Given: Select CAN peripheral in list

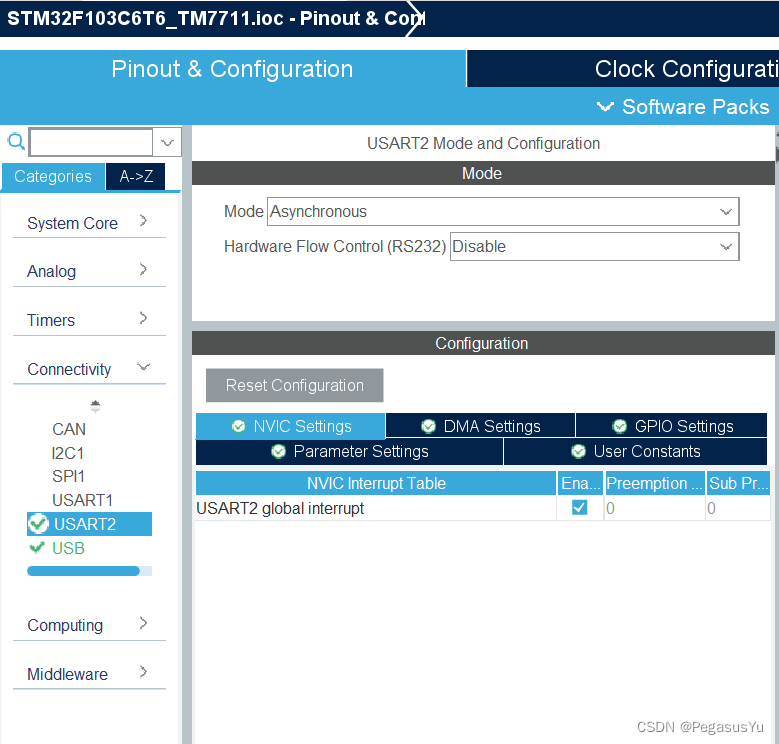Looking at the screenshot, I should click(x=69, y=429).
